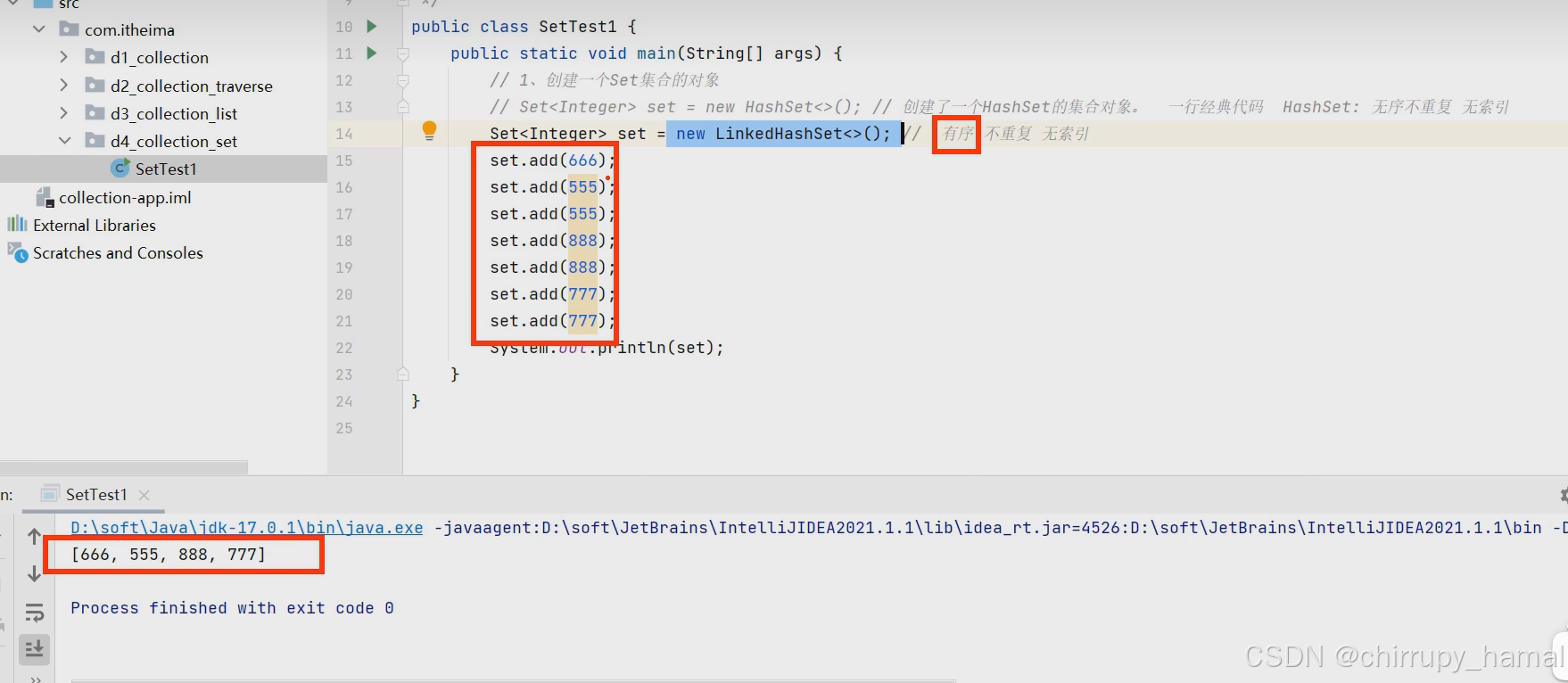Select the SetTest1 run tab

point(96,495)
